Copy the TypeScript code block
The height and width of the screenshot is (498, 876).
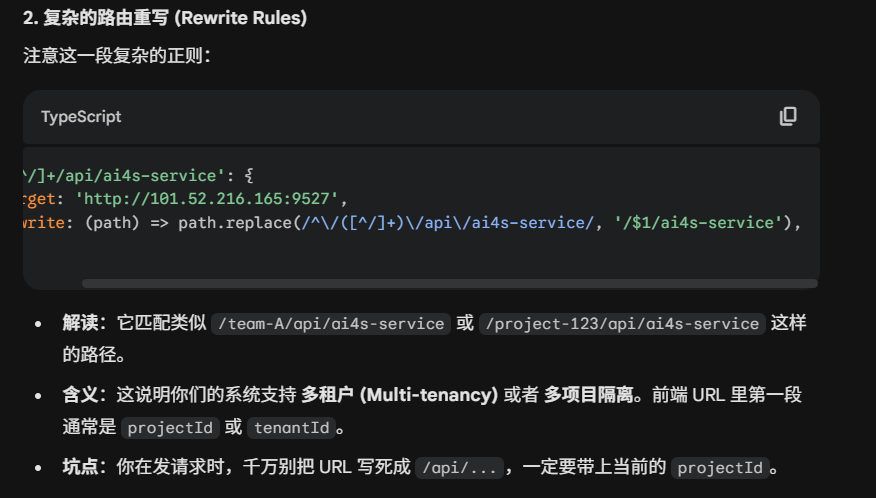click(788, 116)
